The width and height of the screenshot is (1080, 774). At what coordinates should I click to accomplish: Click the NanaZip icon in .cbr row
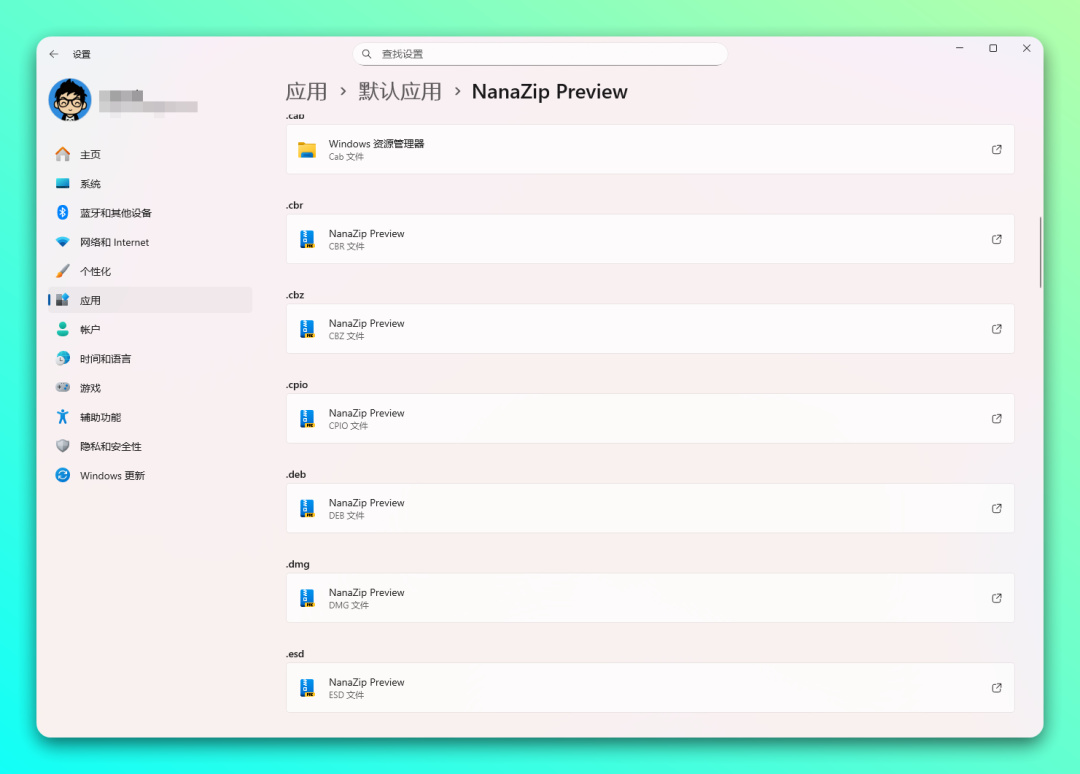[x=307, y=239]
